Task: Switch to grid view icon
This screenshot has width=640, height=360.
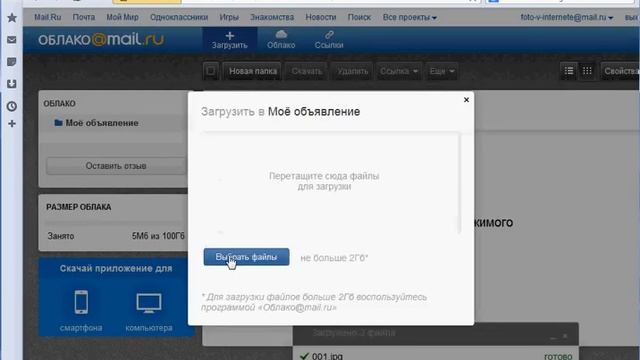Action: coord(587,71)
